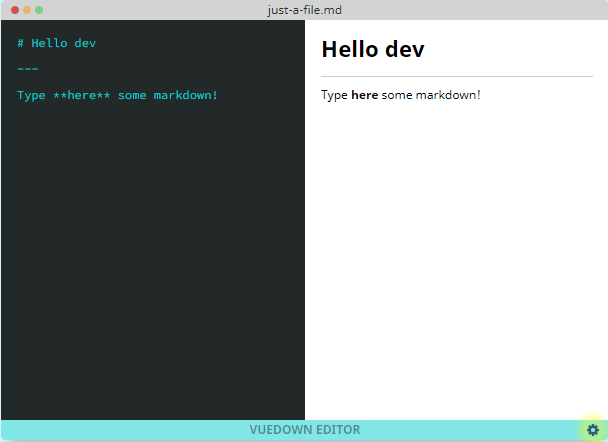
Task: Click "Type **here** some markdown!" in editor
Action: tap(117, 95)
